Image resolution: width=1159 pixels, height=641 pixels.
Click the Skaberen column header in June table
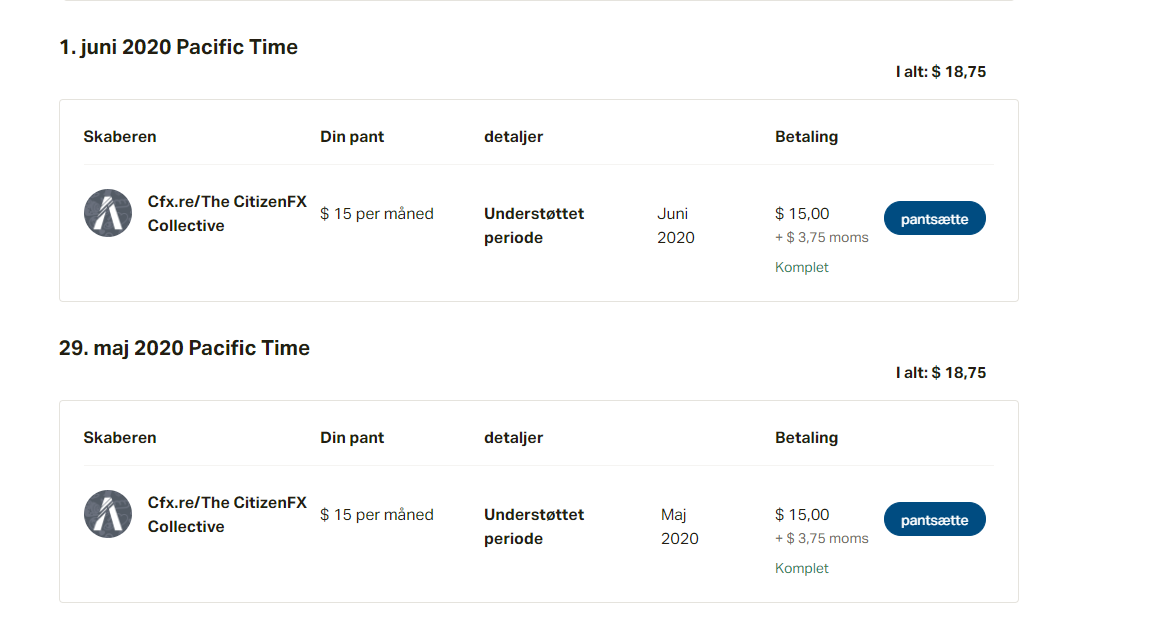coord(120,136)
